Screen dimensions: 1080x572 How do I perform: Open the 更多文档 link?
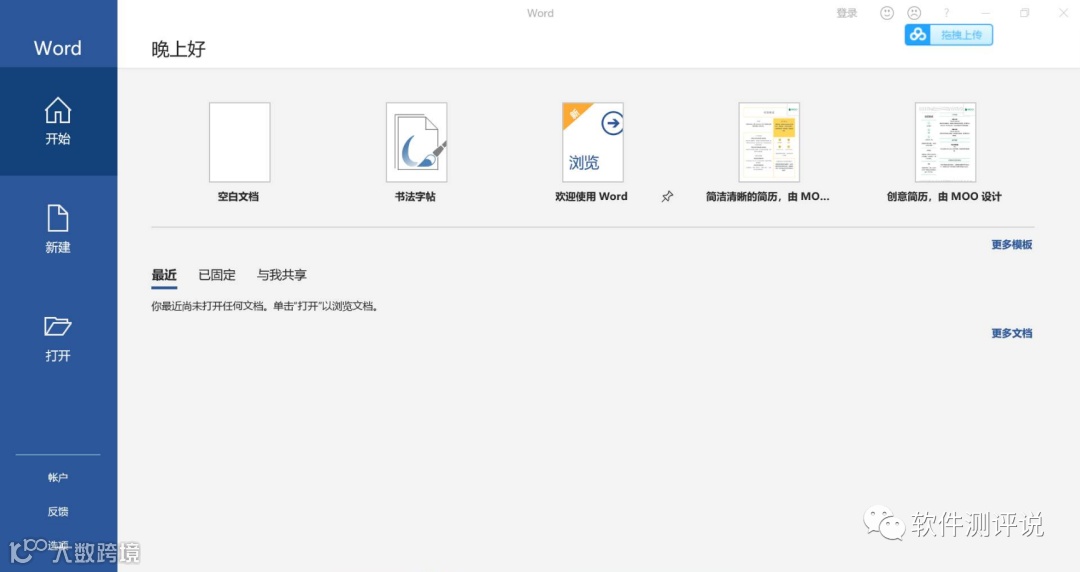(1012, 334)
